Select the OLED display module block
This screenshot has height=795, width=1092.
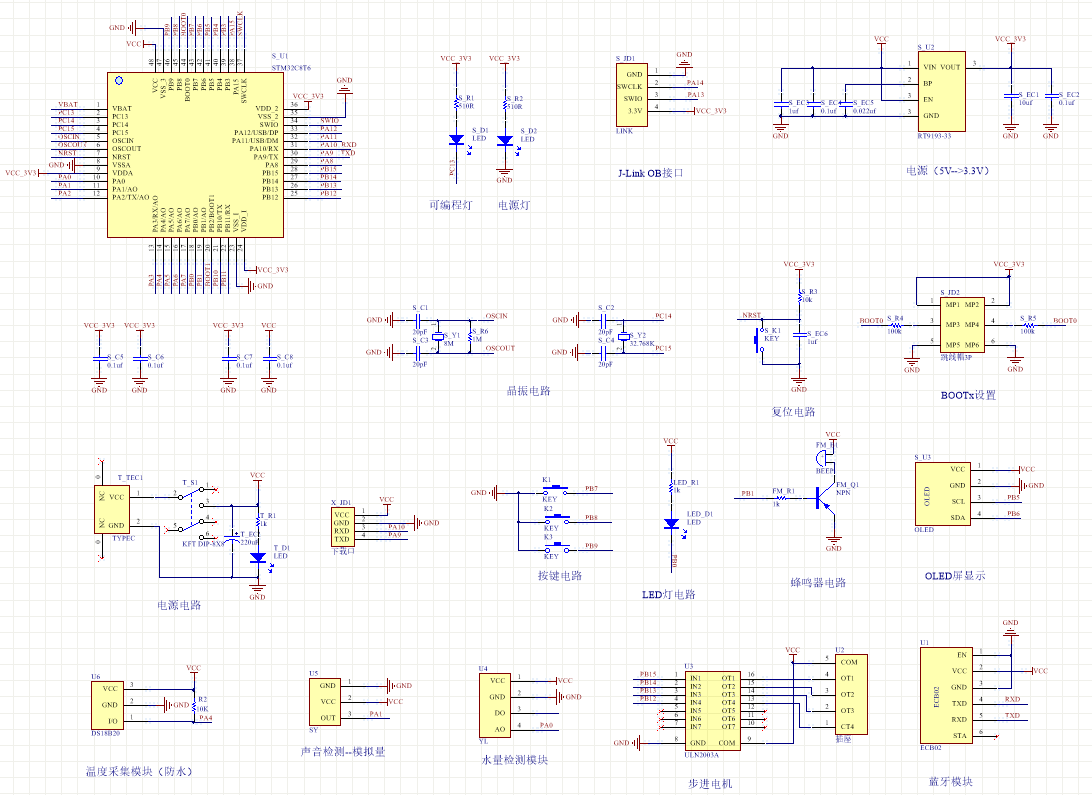pyautogui.click(x=942, y=494)
